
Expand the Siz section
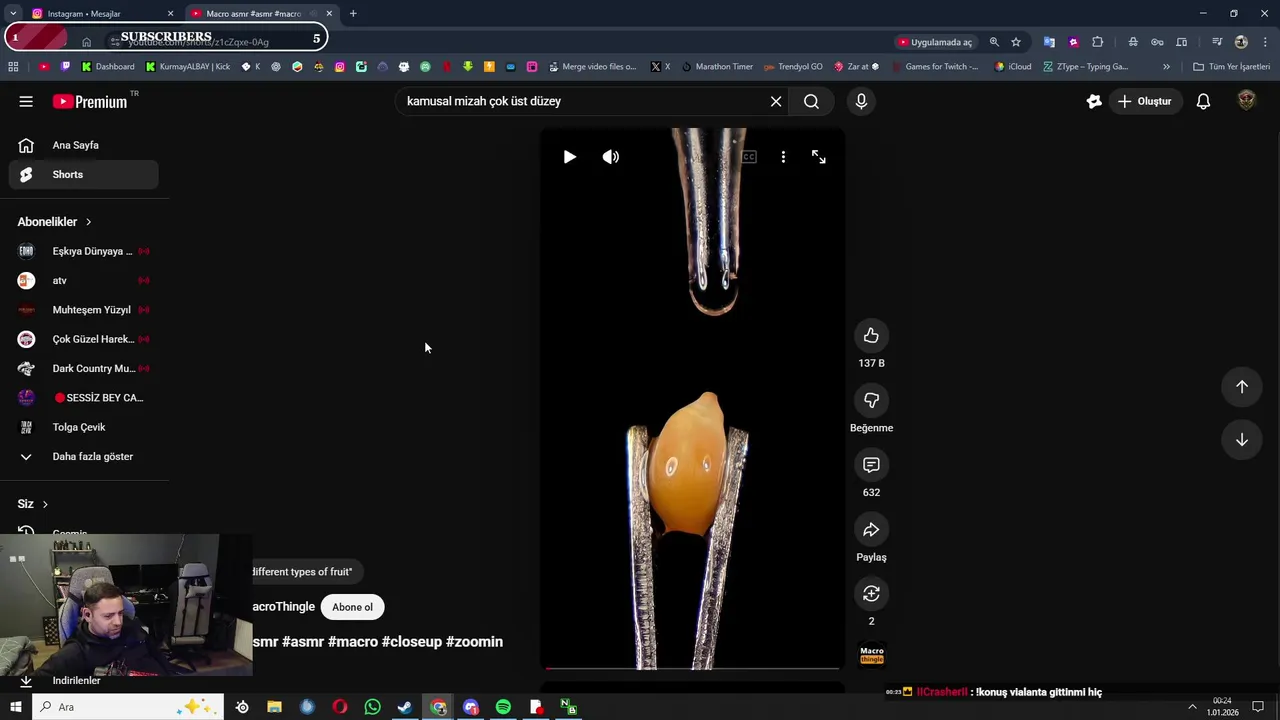[x=33, y=504]
